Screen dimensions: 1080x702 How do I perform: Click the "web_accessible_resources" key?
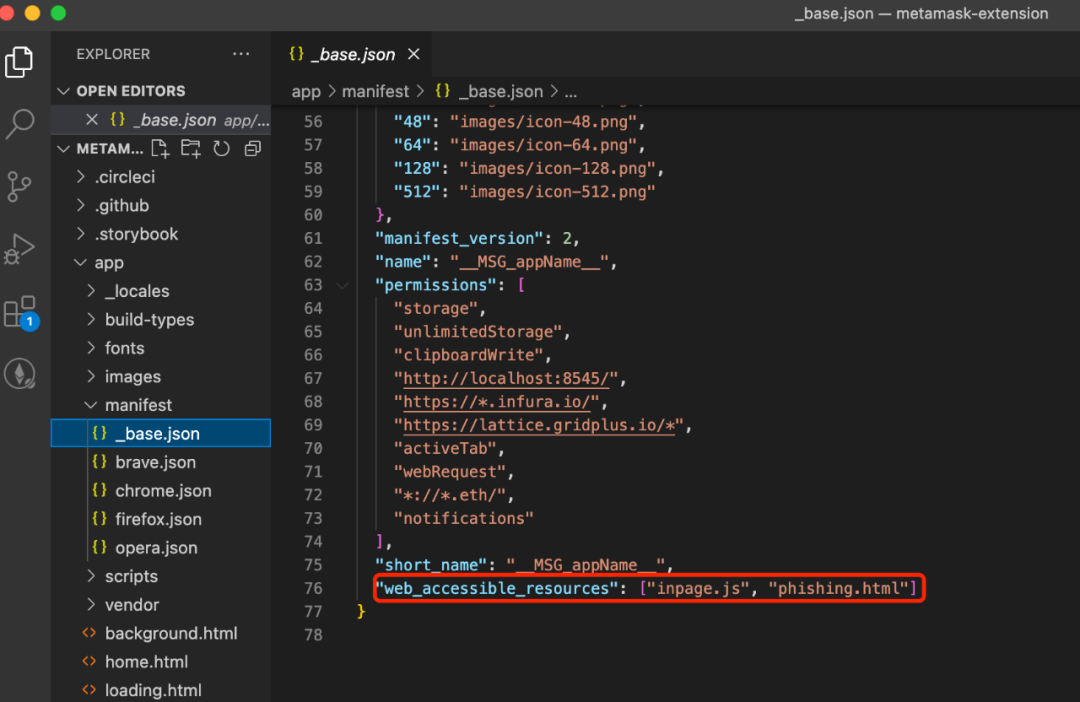pyautogui.click(x=497, y=588)
